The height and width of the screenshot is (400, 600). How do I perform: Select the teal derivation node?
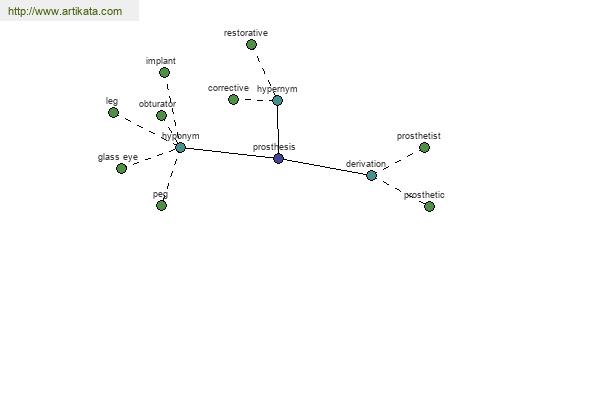pos(372,175)
